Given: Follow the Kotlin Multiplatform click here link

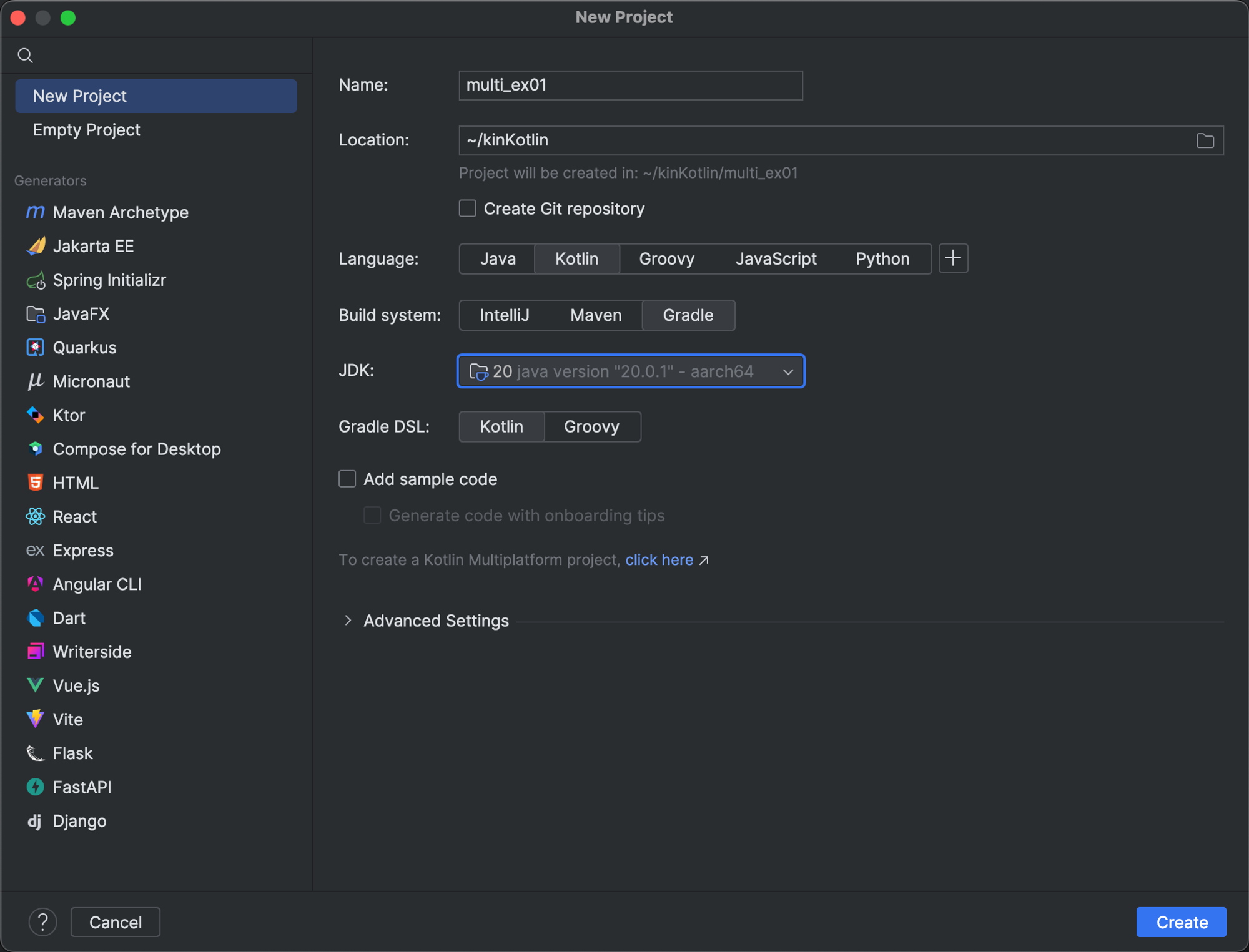Looking at the screenshot, I should [659, 560].
